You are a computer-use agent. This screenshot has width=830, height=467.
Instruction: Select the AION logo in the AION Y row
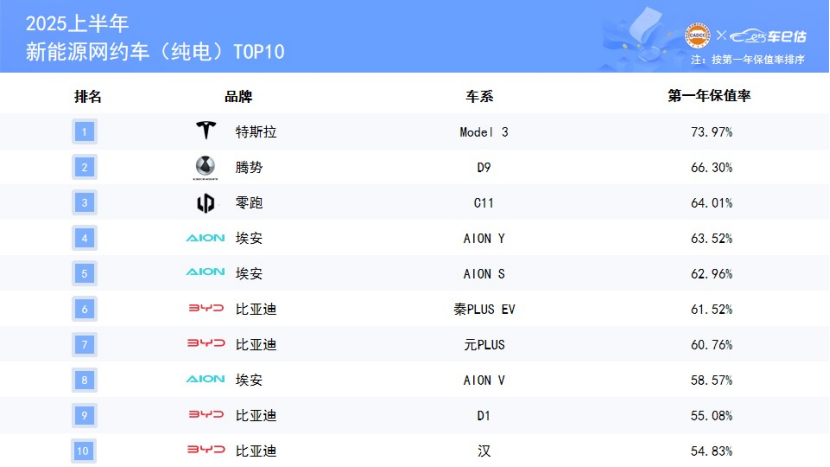pos(205,238)
